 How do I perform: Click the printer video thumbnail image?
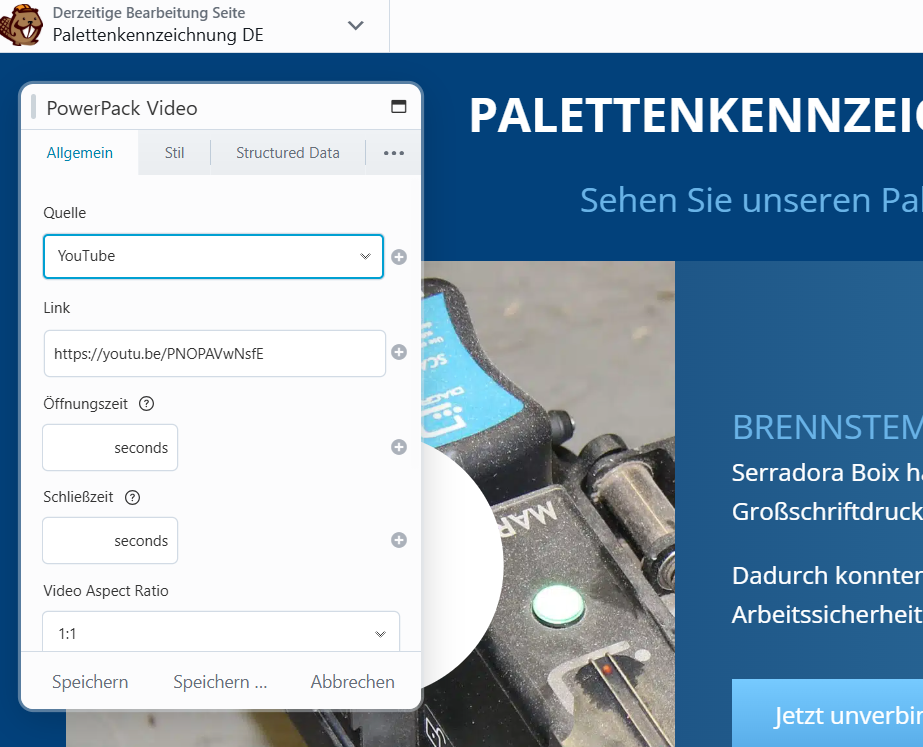[x=547, y=503]
